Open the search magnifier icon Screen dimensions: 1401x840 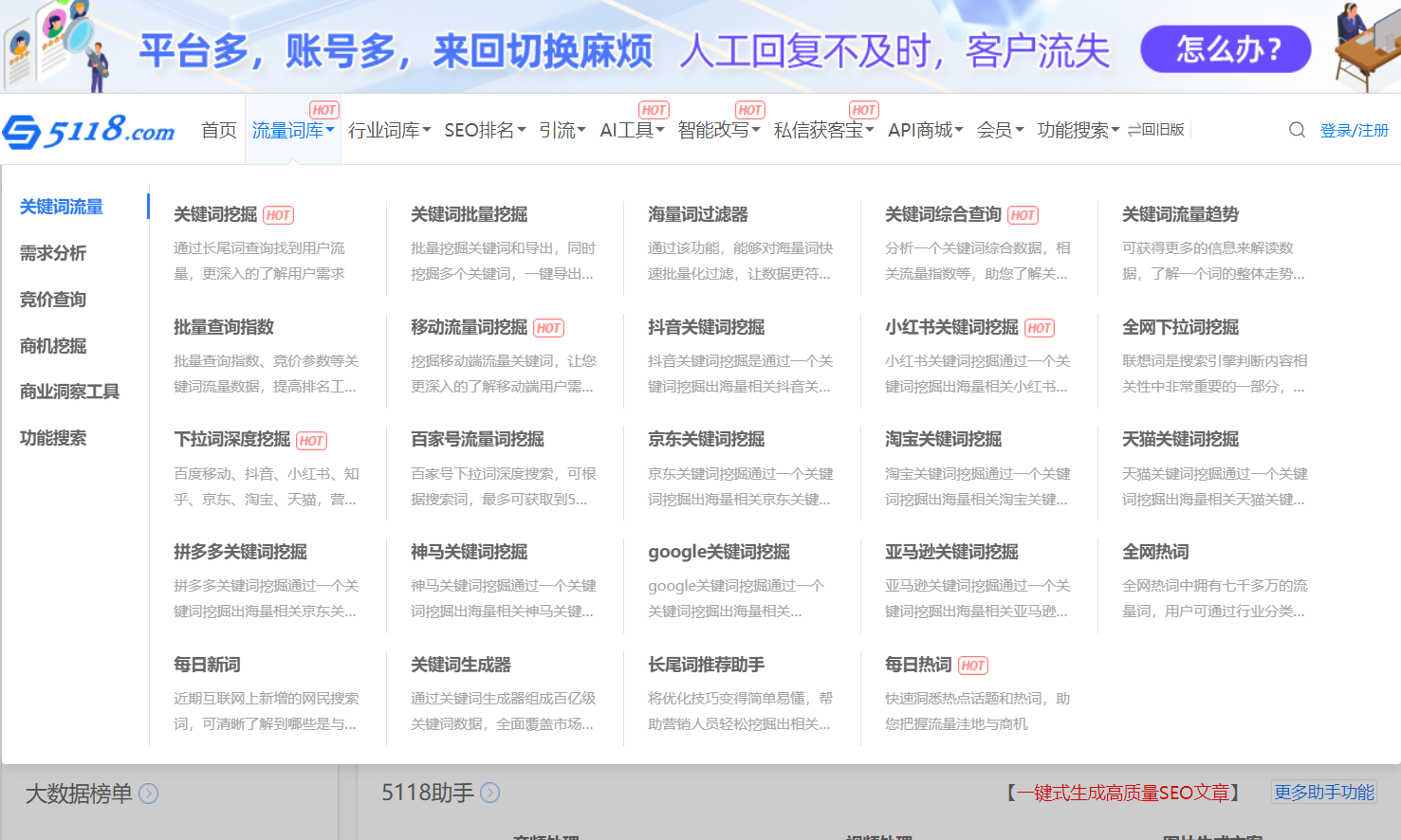pyautogui.click(x=1297, y=130)
